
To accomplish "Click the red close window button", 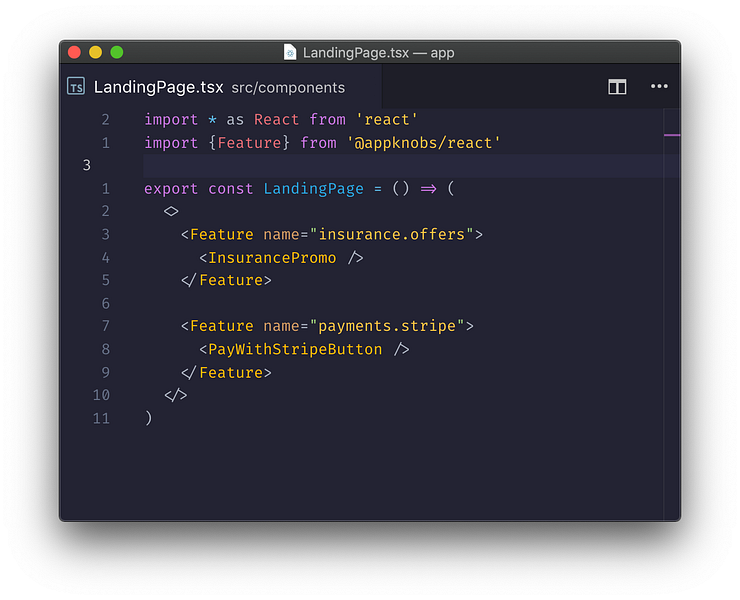I will point(75,52).
